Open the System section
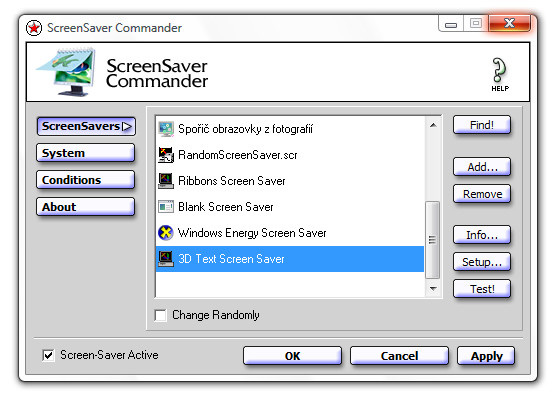This screenshot has width=555, height=398. point(85,153)
